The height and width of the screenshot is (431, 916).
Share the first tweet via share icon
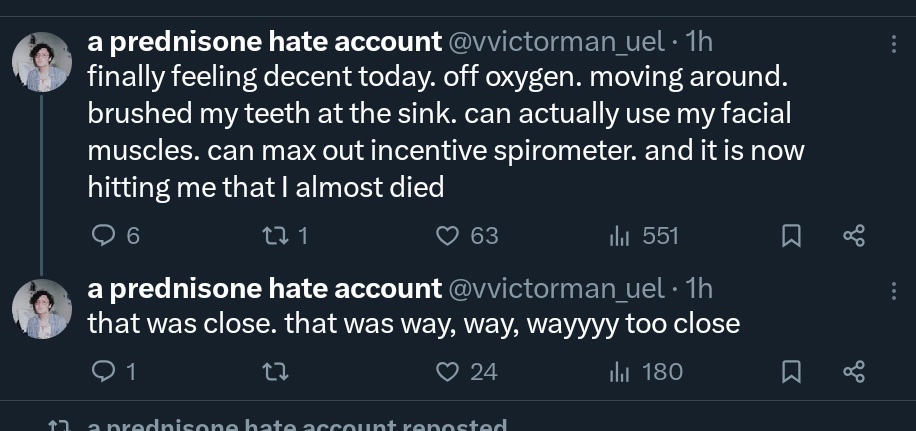point(853,236)
